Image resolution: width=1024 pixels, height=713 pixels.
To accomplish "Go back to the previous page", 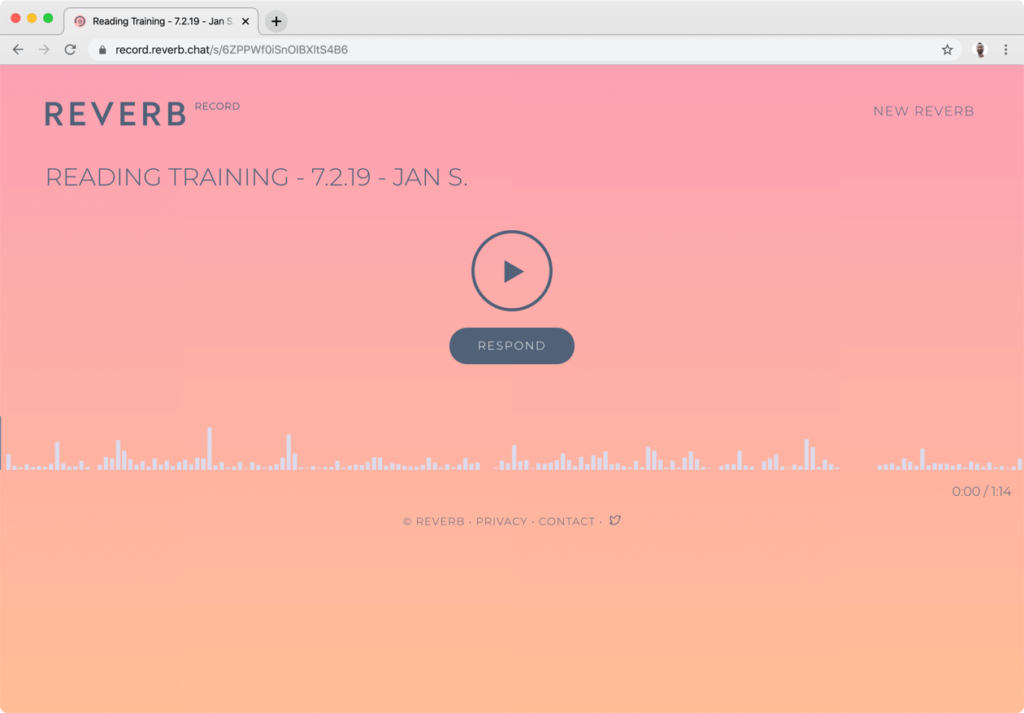I will tap(18, 49).
